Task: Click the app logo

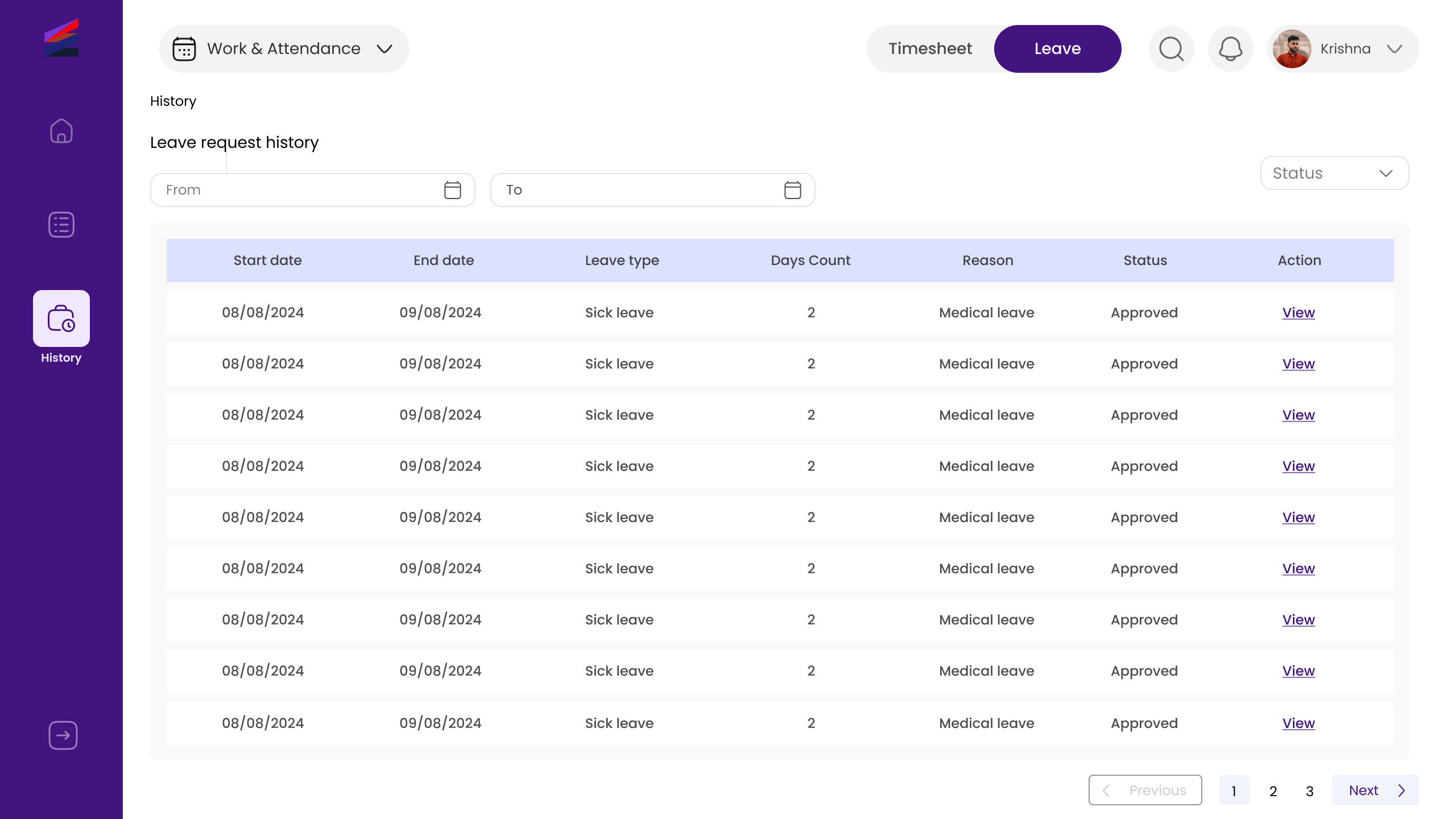Action: point(61,38)
